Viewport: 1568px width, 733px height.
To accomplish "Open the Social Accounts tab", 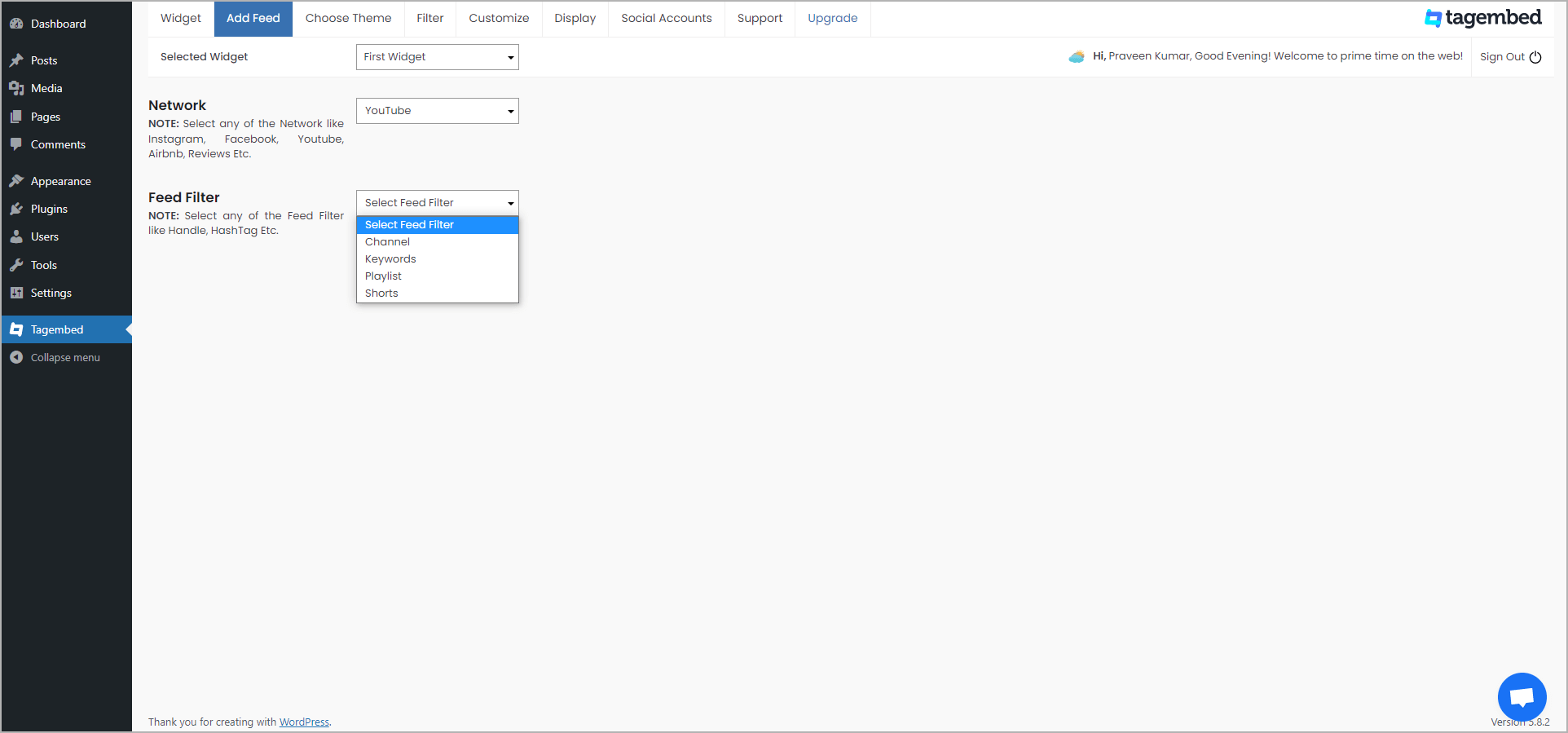I will click(x=667, y=19).
